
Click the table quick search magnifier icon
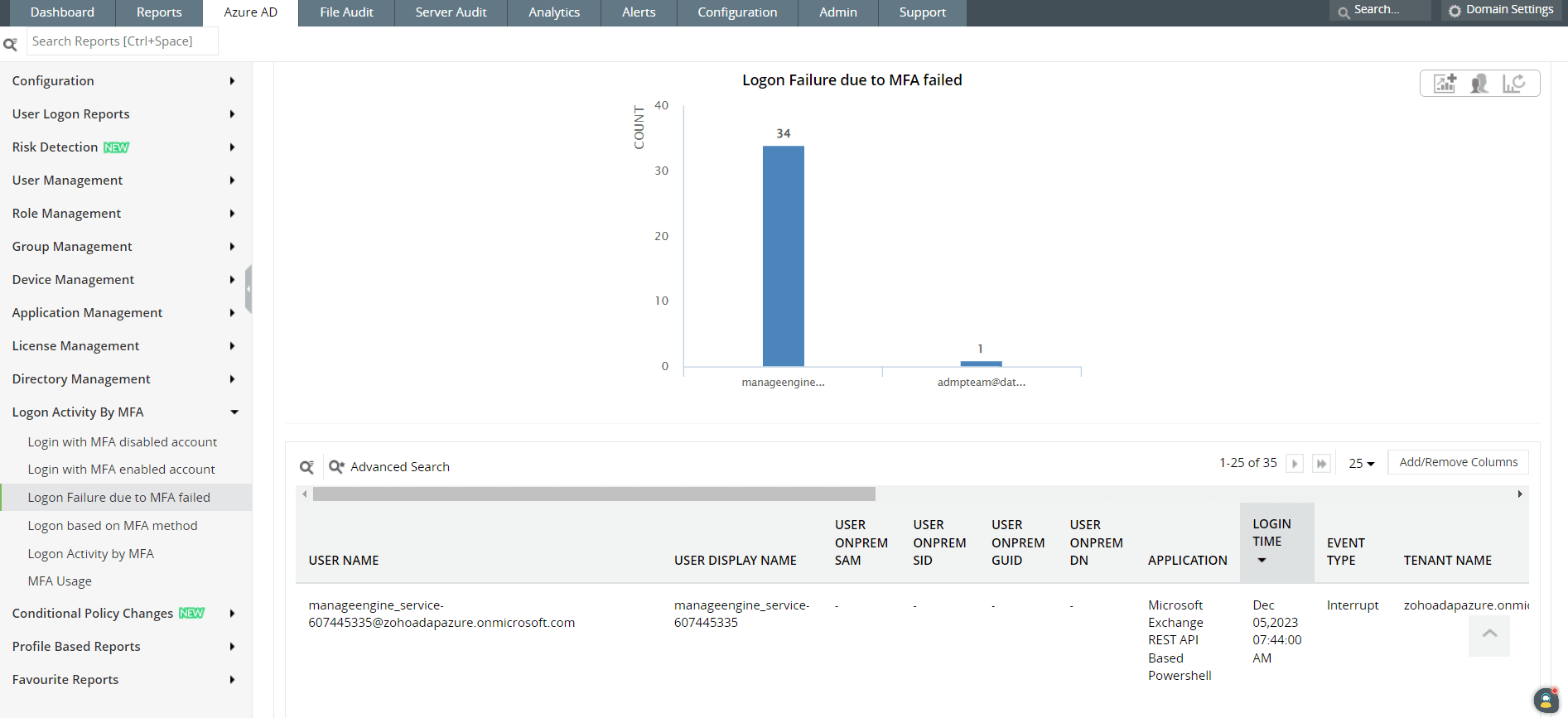(x=306, y=467)
